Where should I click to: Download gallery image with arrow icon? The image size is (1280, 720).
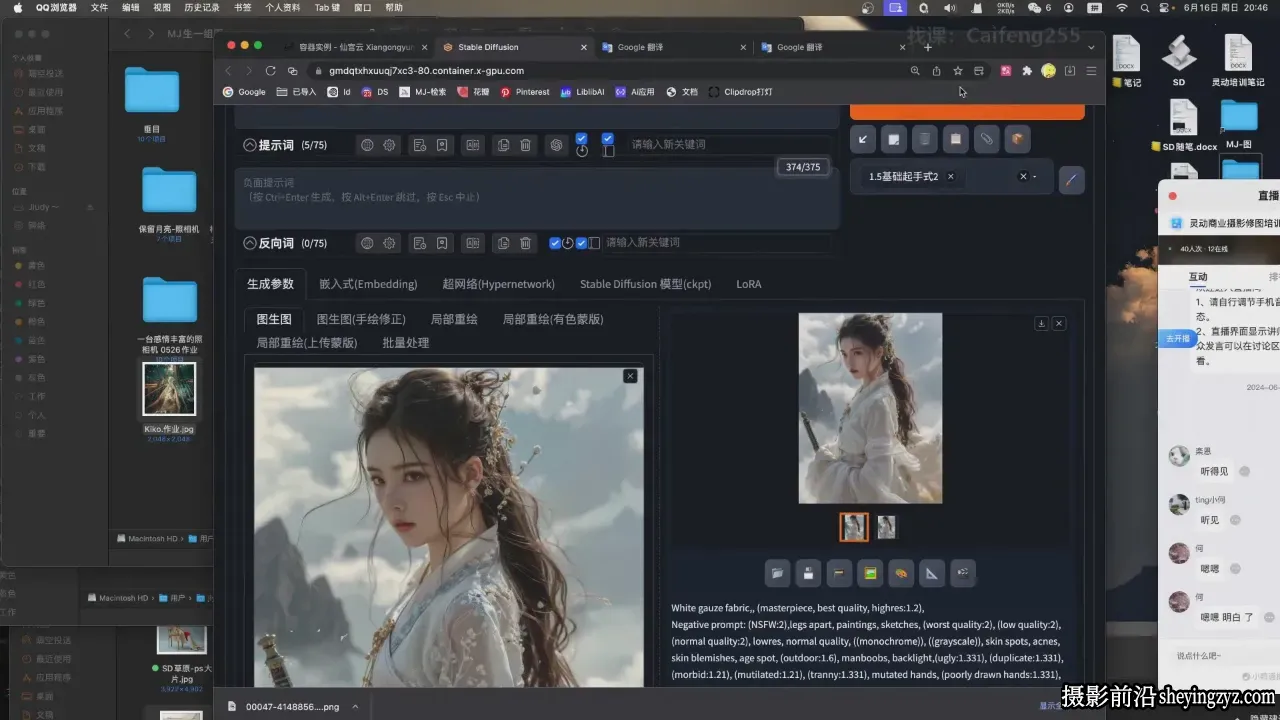[x=1041, y=323]
